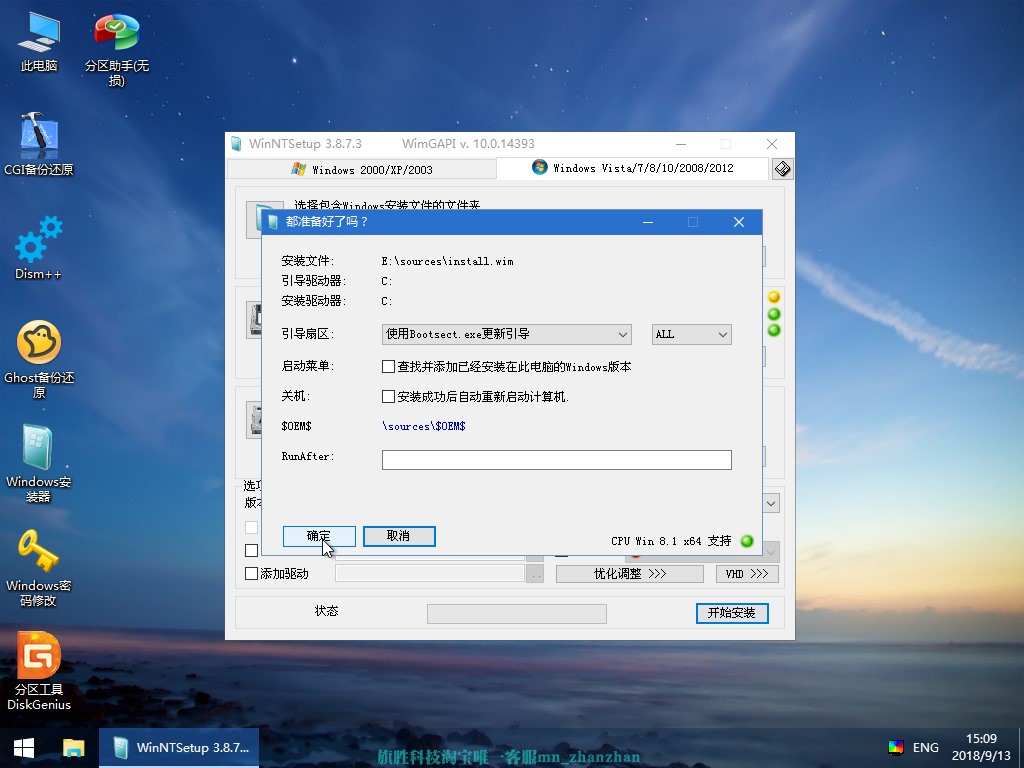1024x768 pixels.
Task: Confirm with the 确定 button
Action: click(319, 536)
